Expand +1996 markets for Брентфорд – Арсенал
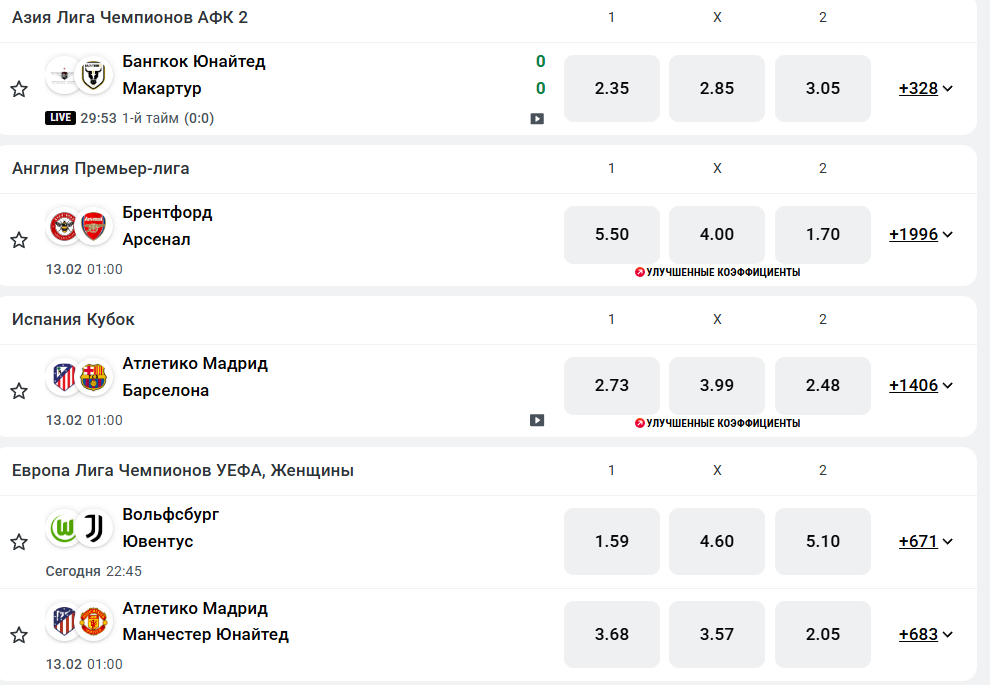The height and width of the screenshot is (685, 990). click(x=920, y=235)
